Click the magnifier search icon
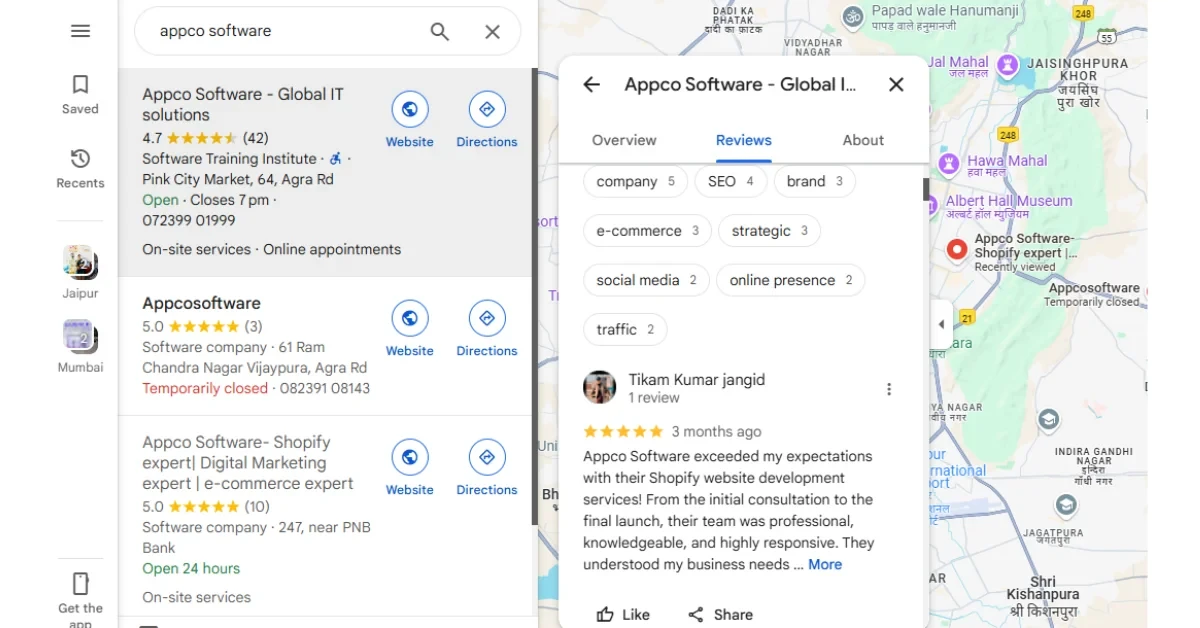This screenshot has height=628, width=1200. [x=440, y=32]
